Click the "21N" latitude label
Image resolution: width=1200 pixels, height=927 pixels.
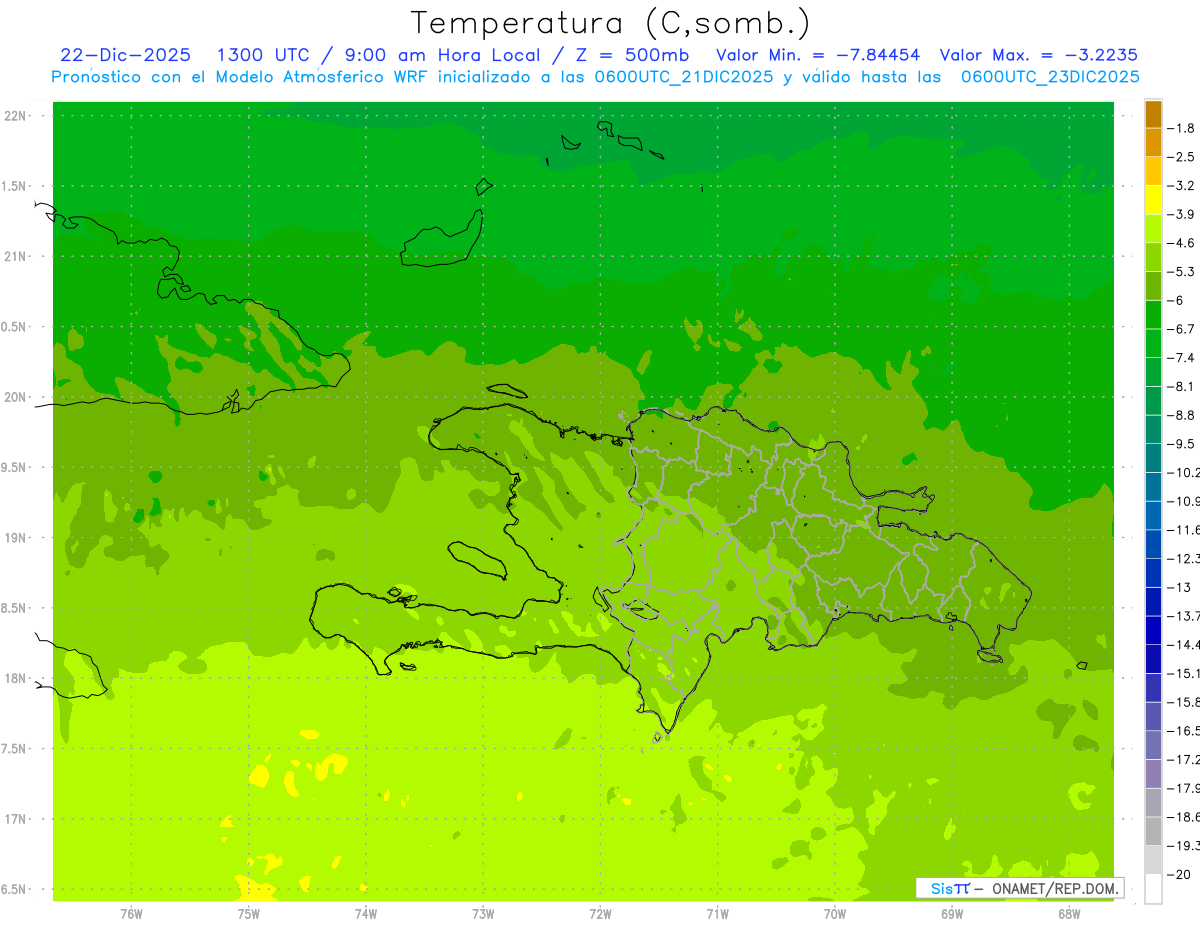pos(16,257)
